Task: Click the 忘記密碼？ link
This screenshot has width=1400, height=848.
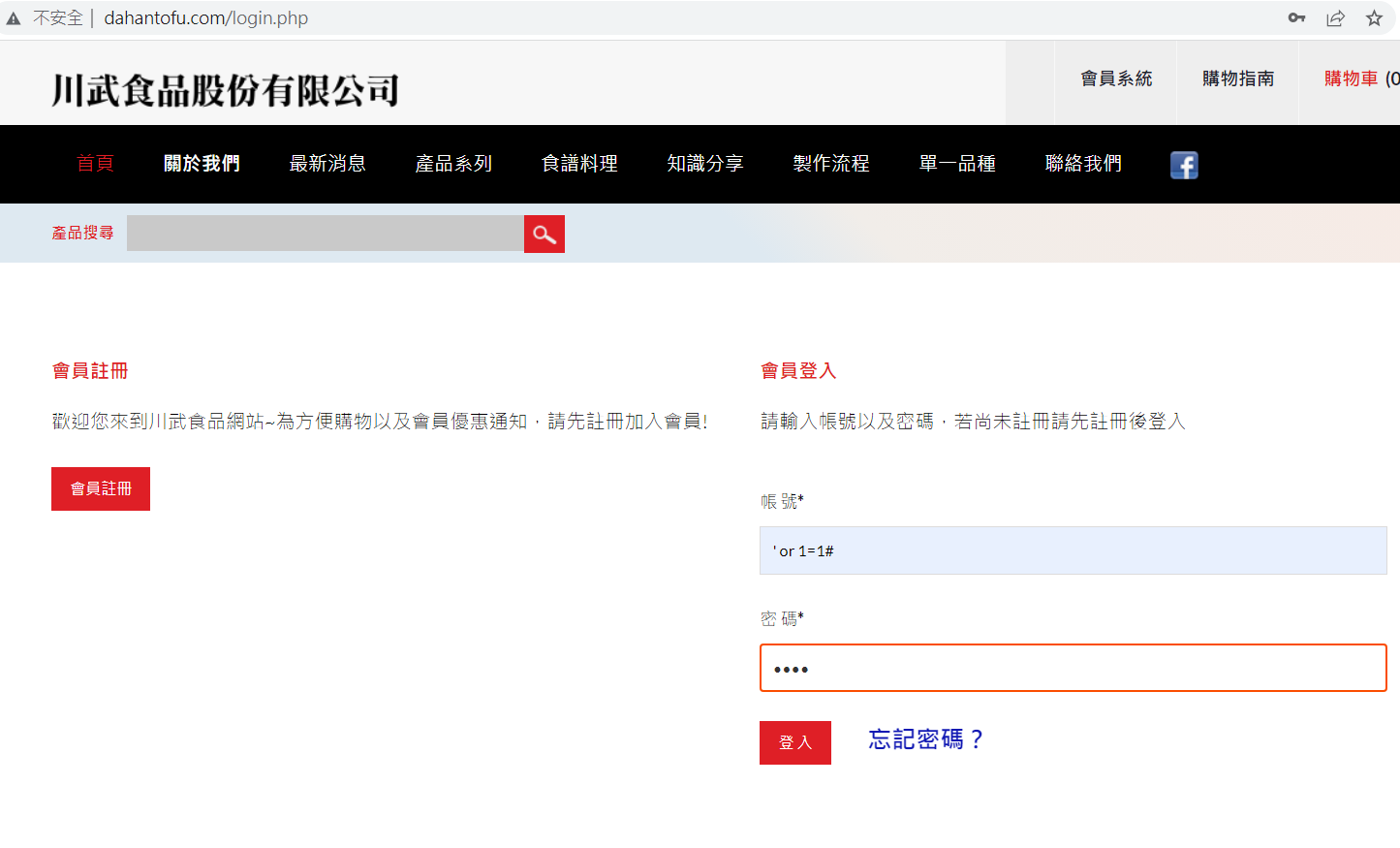Action: (926, 739)
